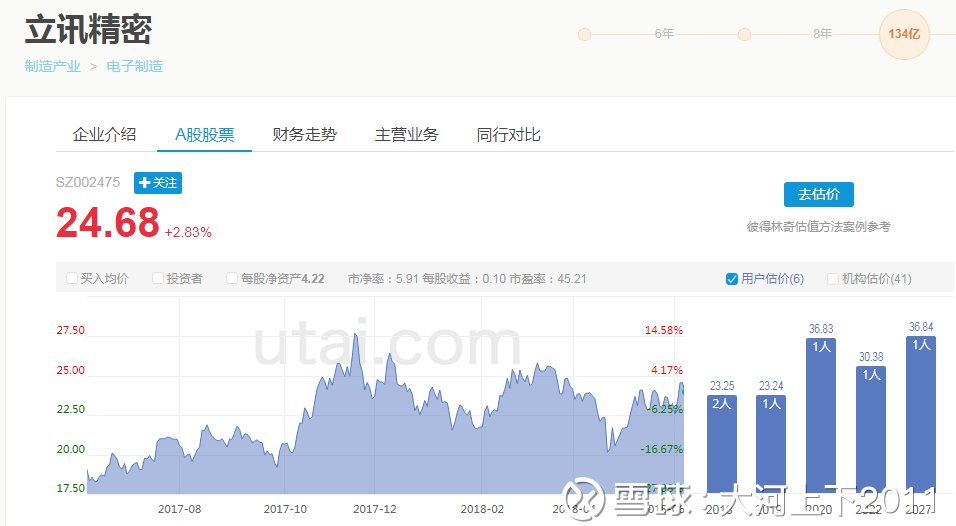Click the stock code SZ002475
Screen dimensions: 956x526
coord(88,182)
